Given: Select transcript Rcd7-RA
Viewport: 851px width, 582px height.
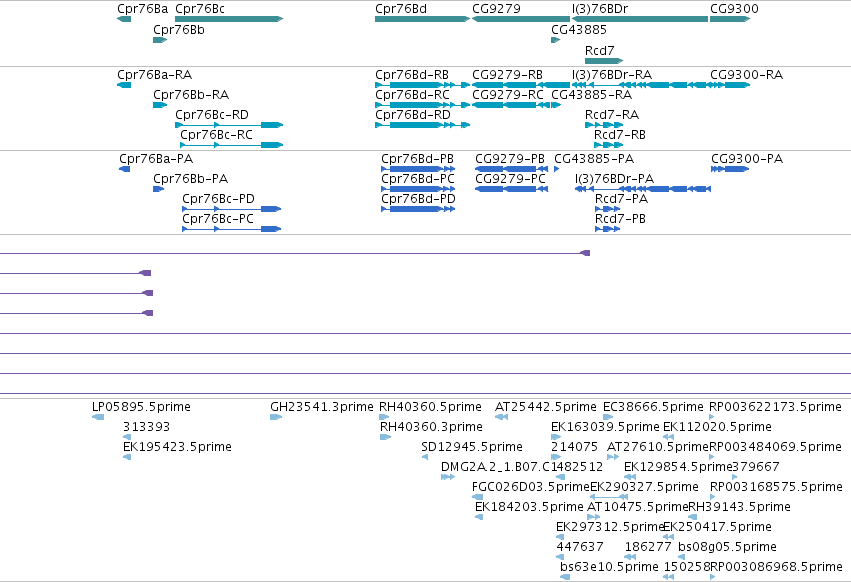Looking at the screenshot, I should click(x=604, y=125).
